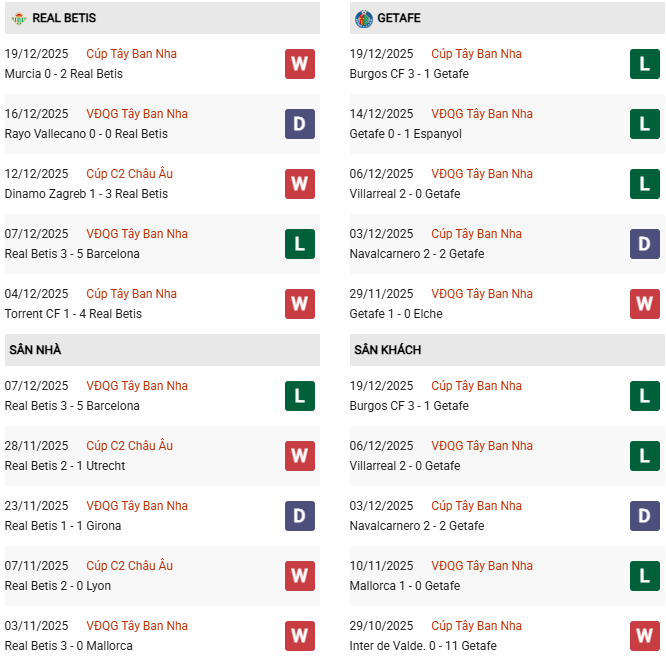Open the Torrent CF 1 - 4 Real Betis match
The height and width of the screenshot is (659, 666).
coord(73,314)
